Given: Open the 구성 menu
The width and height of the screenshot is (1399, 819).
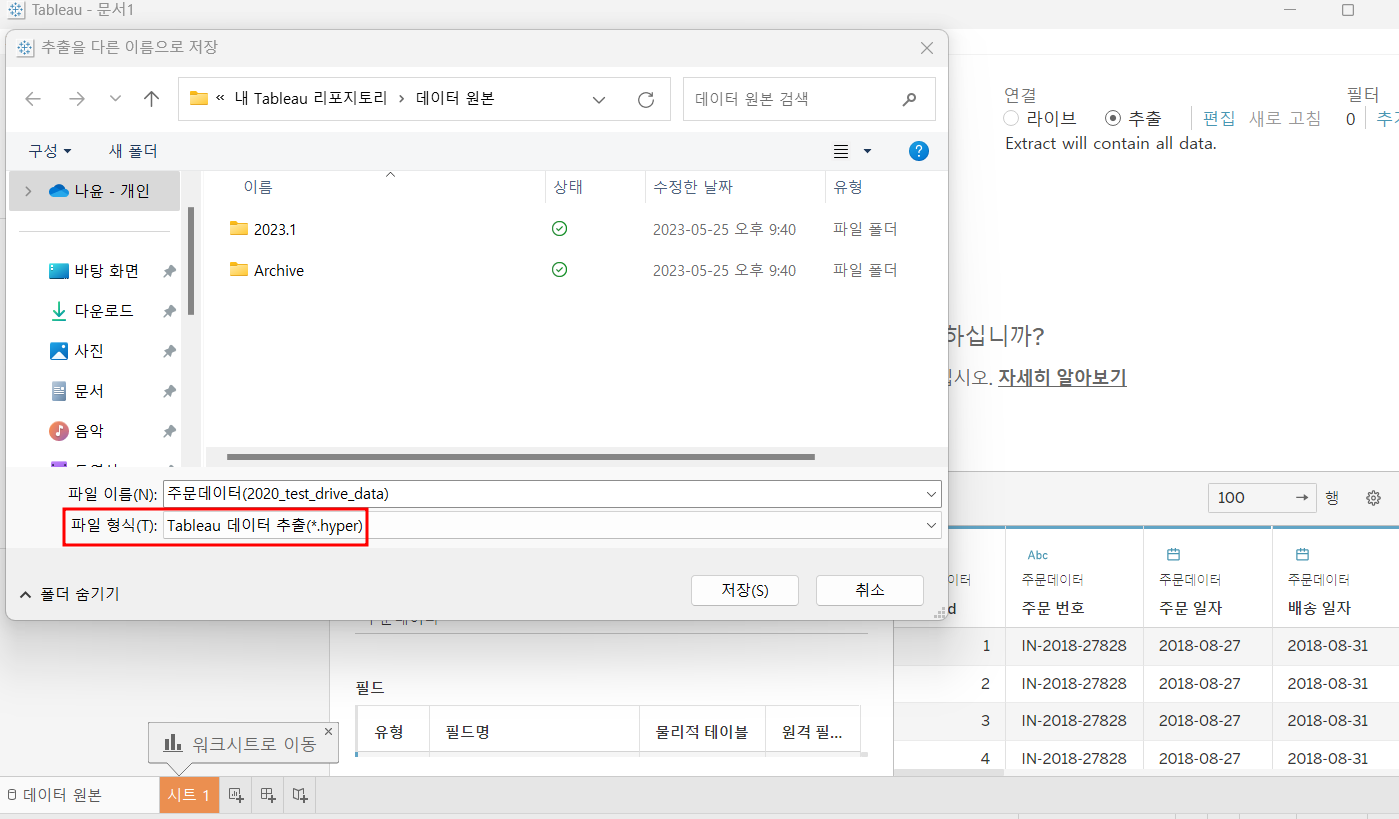Looking at the screenshot, I should 50,151.
